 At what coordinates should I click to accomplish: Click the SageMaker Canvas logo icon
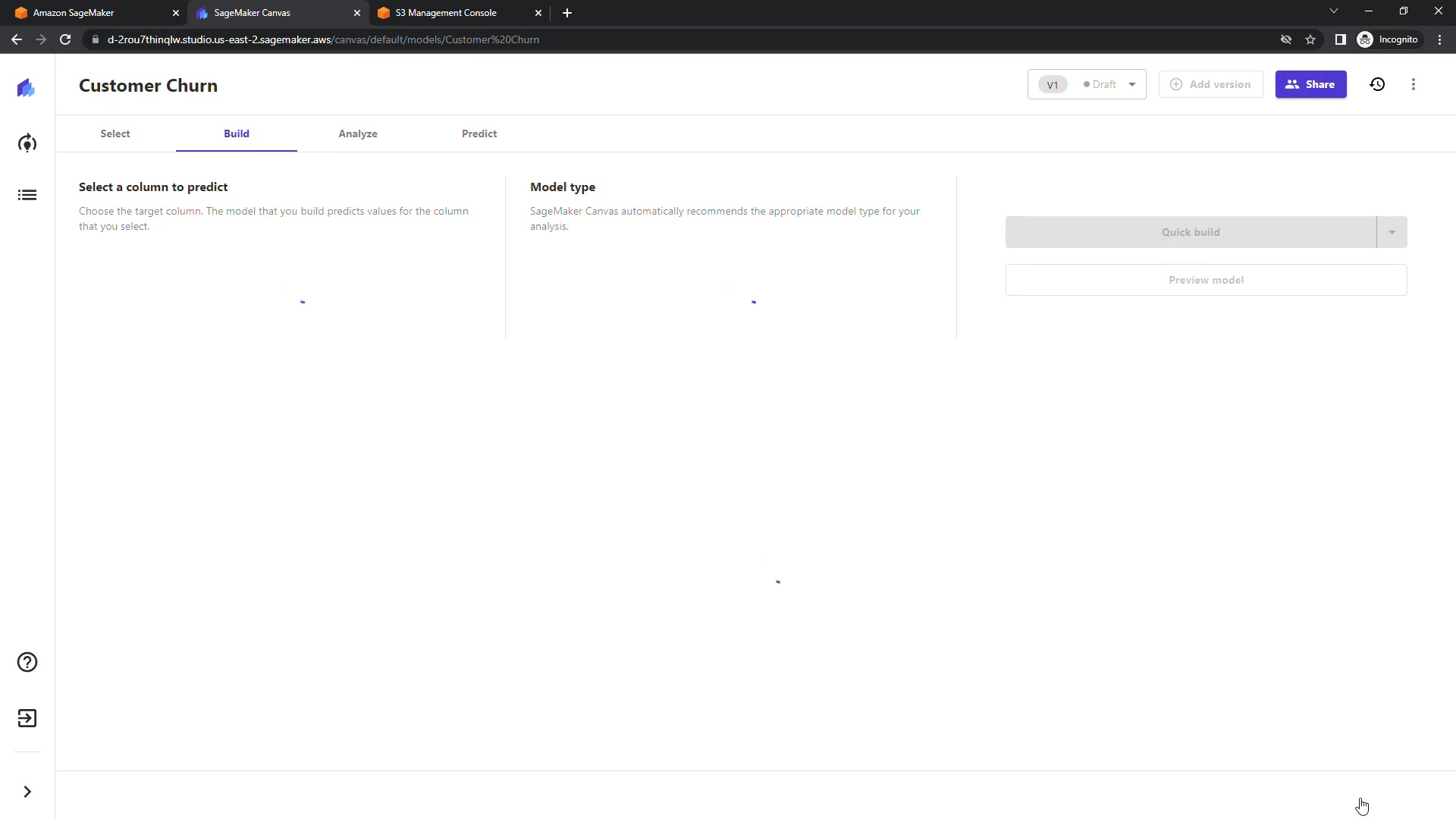pos(27,88)
